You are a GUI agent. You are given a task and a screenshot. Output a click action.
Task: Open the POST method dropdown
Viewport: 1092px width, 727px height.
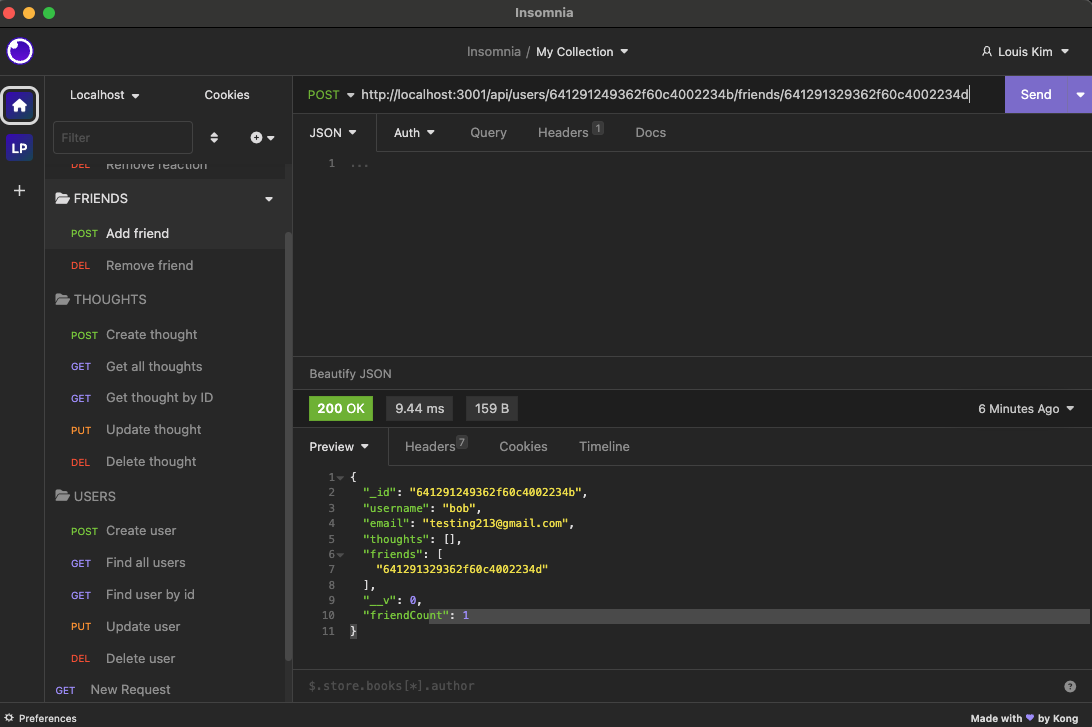pos(329,94)
